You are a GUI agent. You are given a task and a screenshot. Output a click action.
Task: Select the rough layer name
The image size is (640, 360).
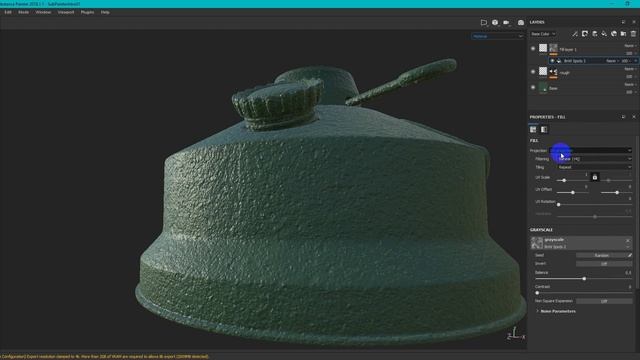pyautogui.click(x=564, y=73)
